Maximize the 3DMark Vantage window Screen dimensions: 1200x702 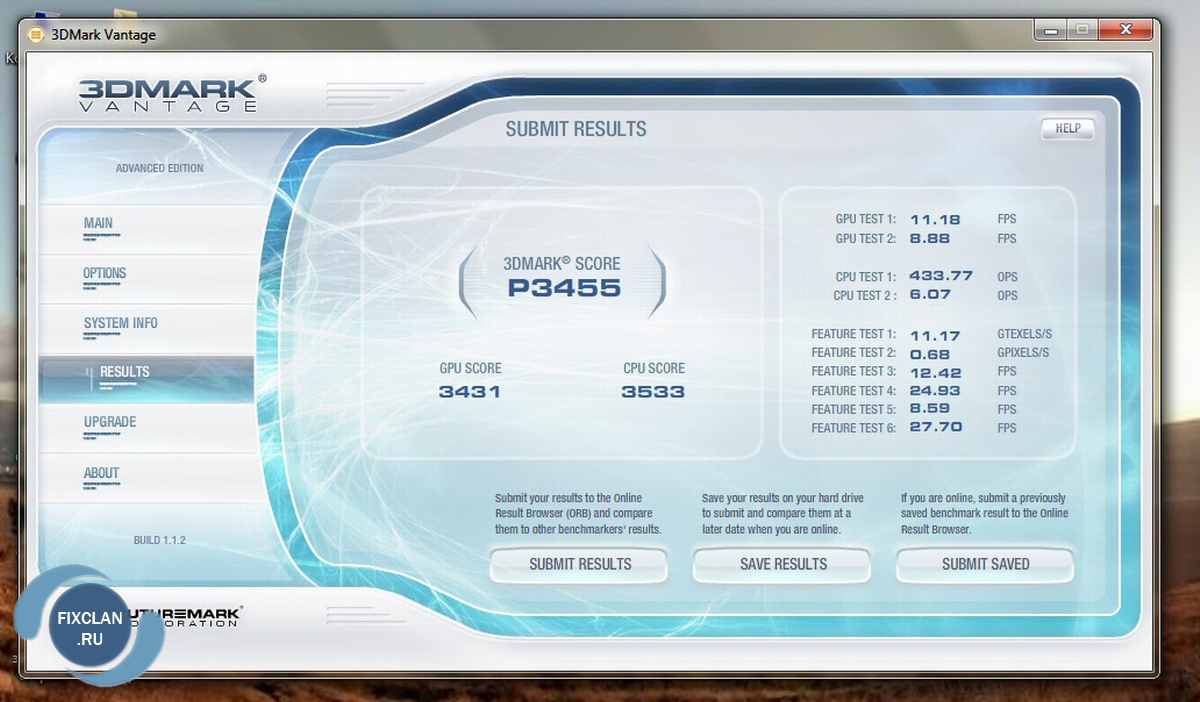1080,31
